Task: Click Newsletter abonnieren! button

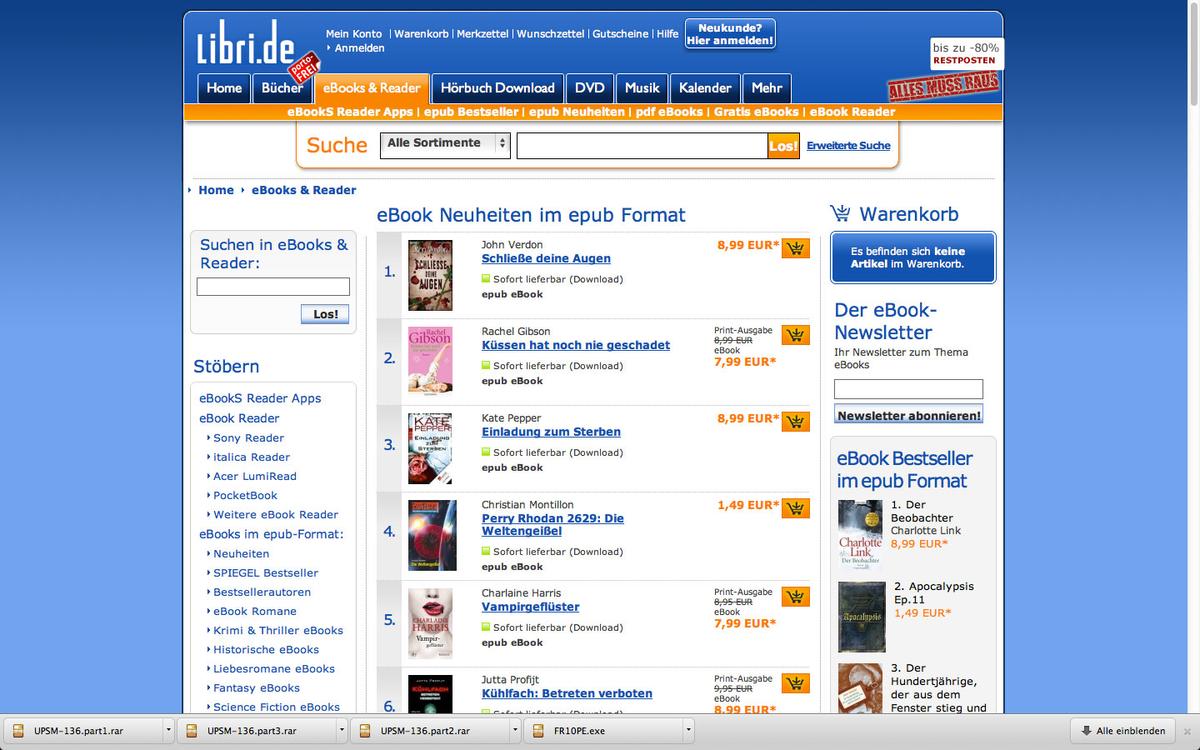Action: 909,415
